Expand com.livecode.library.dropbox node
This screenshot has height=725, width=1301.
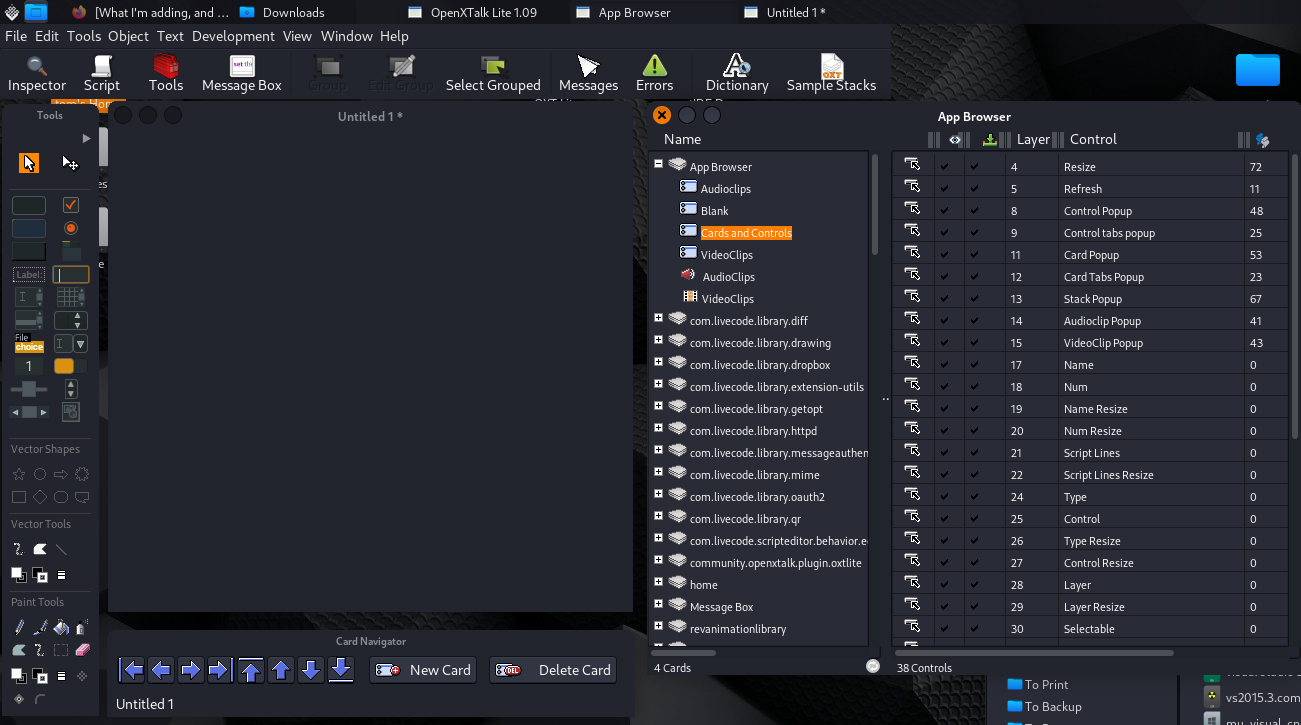[x=658, y=362]
